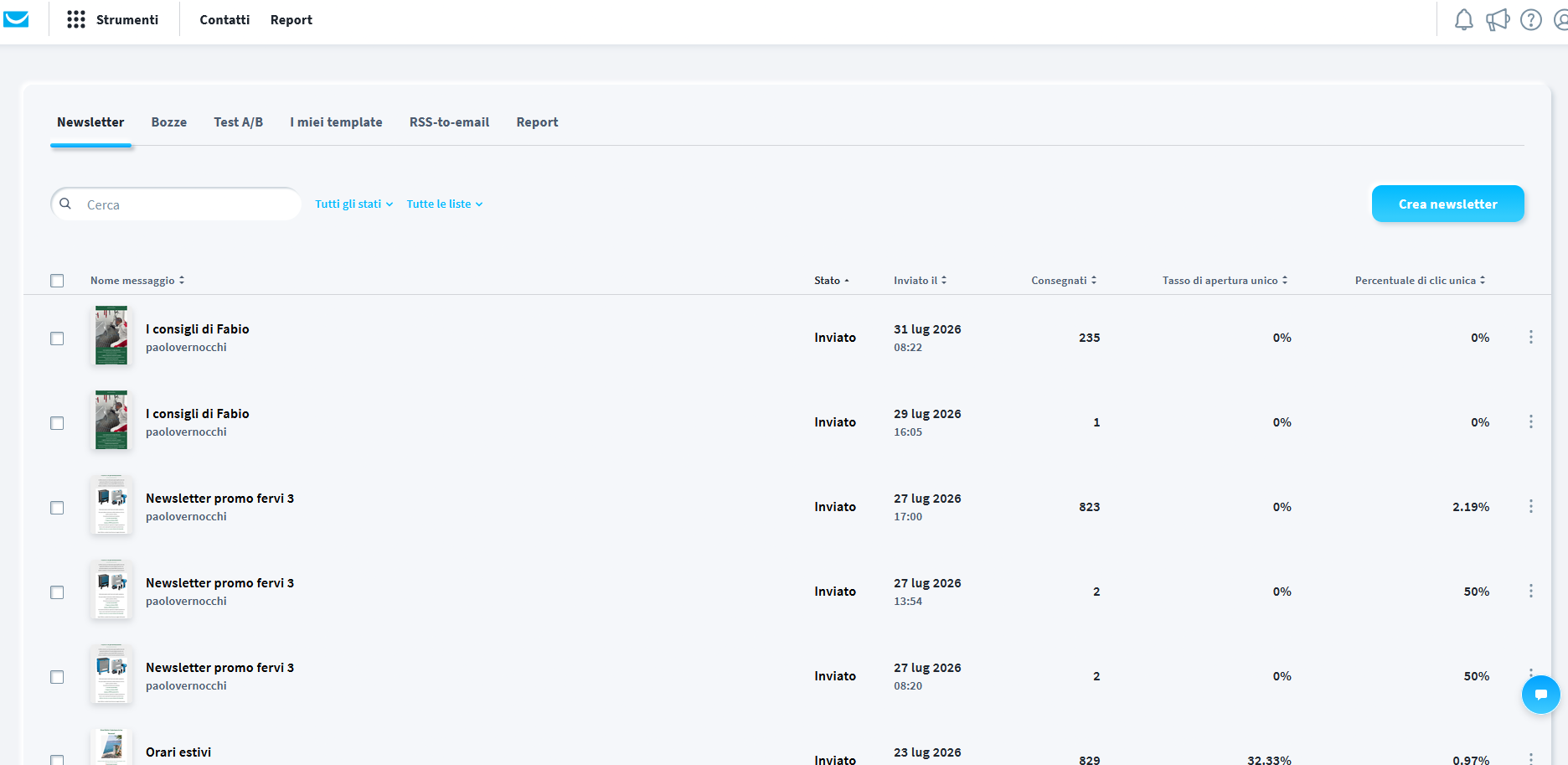Open actions menu for 27 lug 17:00 newsletter
Screen dimensions: 1568x765
[x=1531, y=506]
